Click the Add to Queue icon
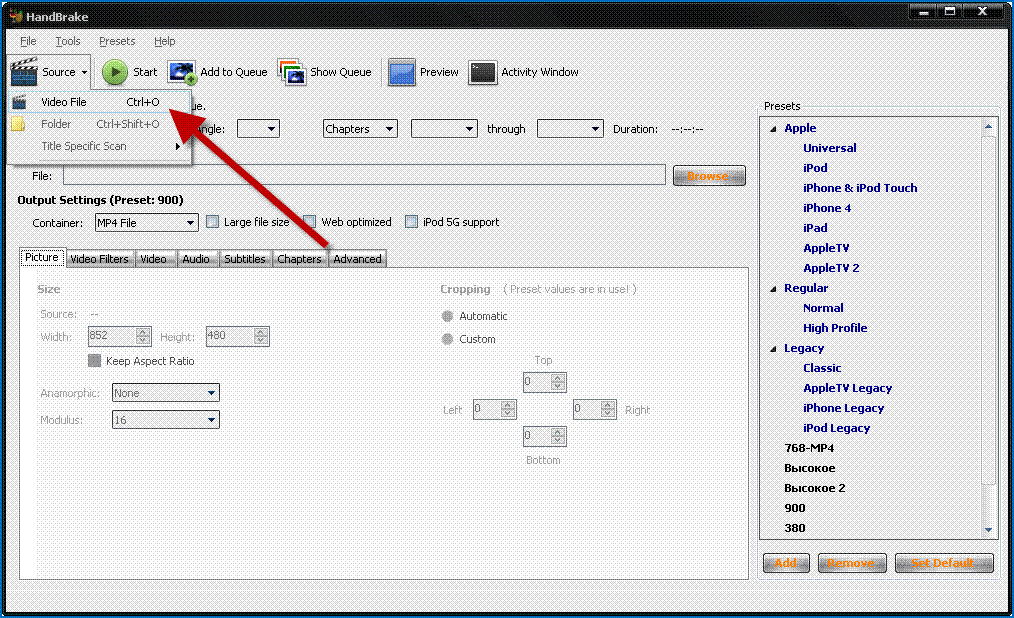This screenshot has width=1014, height=618. [x=182, y=72]
